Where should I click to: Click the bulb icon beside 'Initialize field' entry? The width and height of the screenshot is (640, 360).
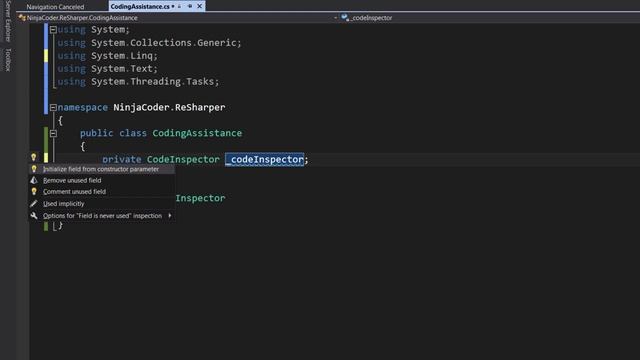pos(34,169)
